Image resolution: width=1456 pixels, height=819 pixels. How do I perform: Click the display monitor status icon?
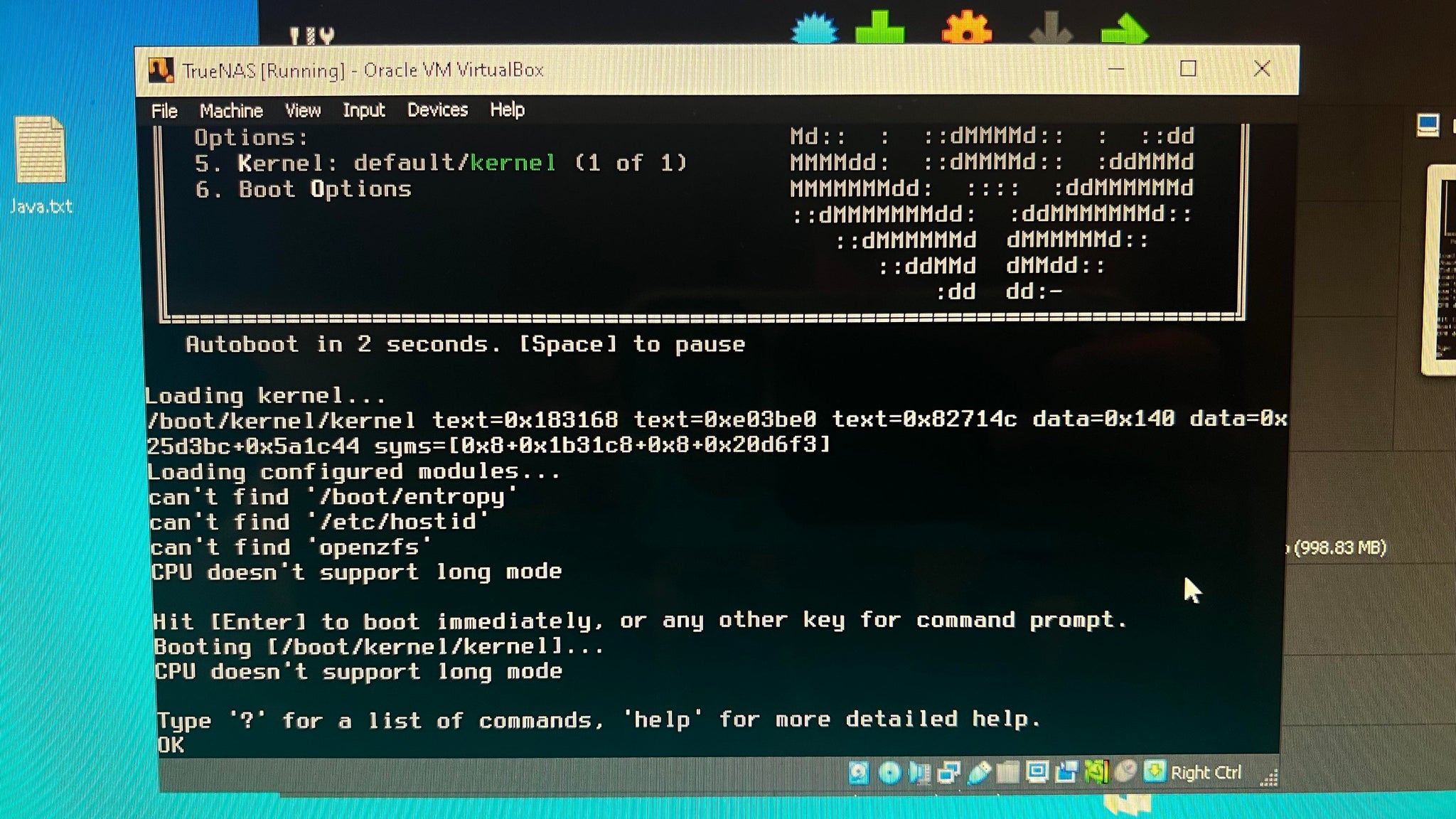click(1037, 772)
